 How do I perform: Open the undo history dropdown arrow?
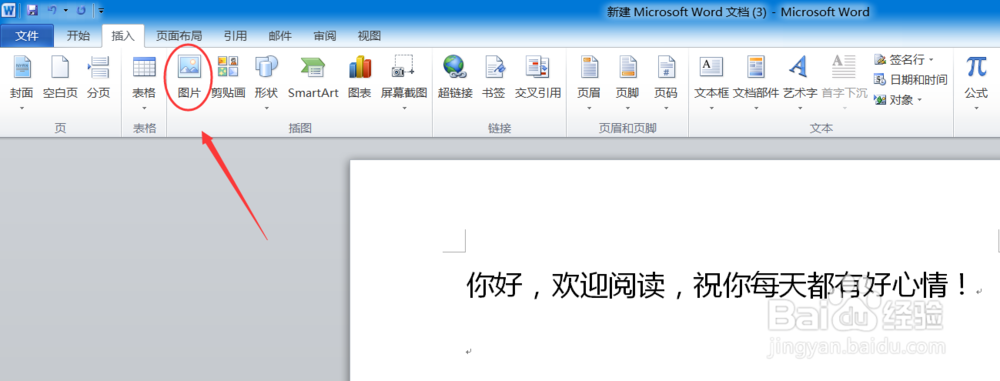click(65, 10)
